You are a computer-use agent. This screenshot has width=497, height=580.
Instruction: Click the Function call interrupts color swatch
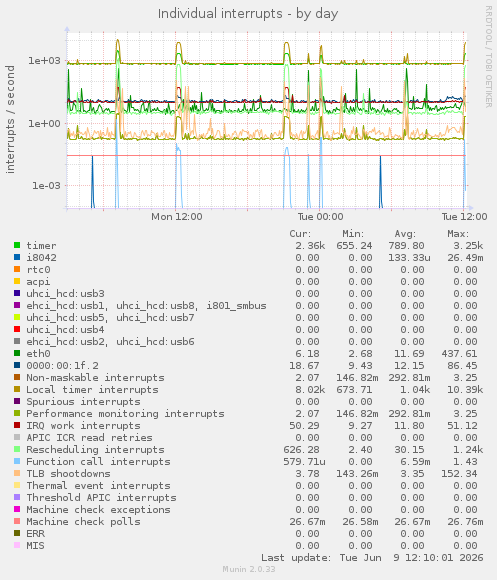click(x=17, y=461)
